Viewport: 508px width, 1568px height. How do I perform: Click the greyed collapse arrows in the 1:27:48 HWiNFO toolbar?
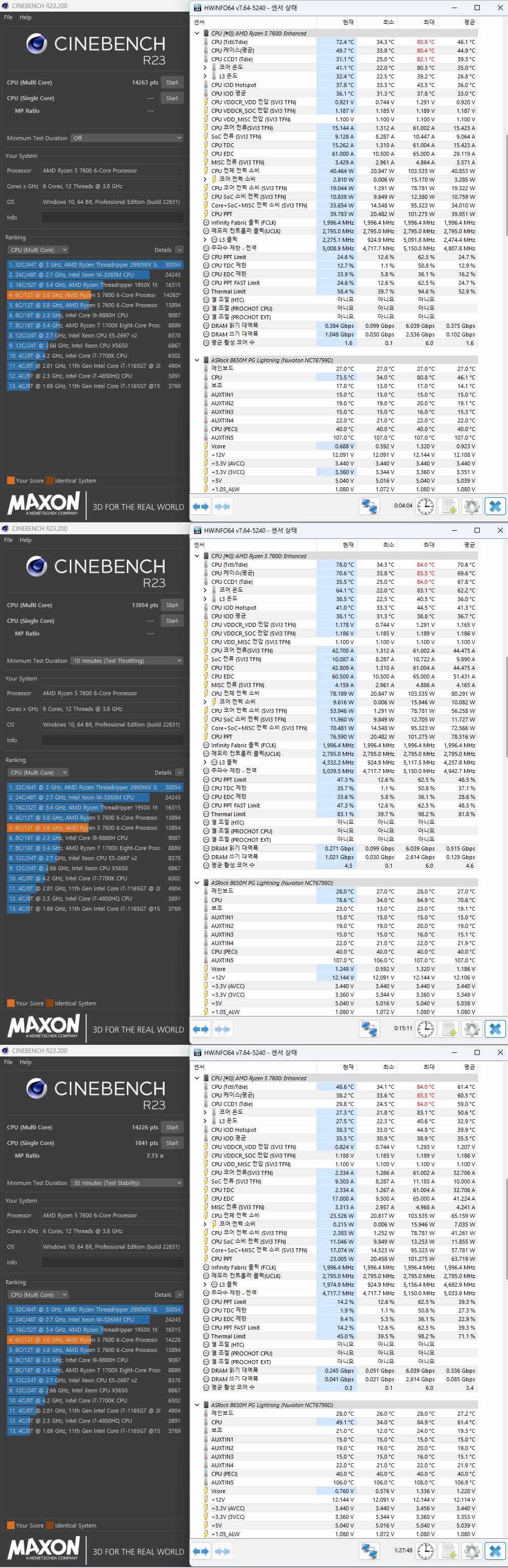click(x=223, y=1551)
